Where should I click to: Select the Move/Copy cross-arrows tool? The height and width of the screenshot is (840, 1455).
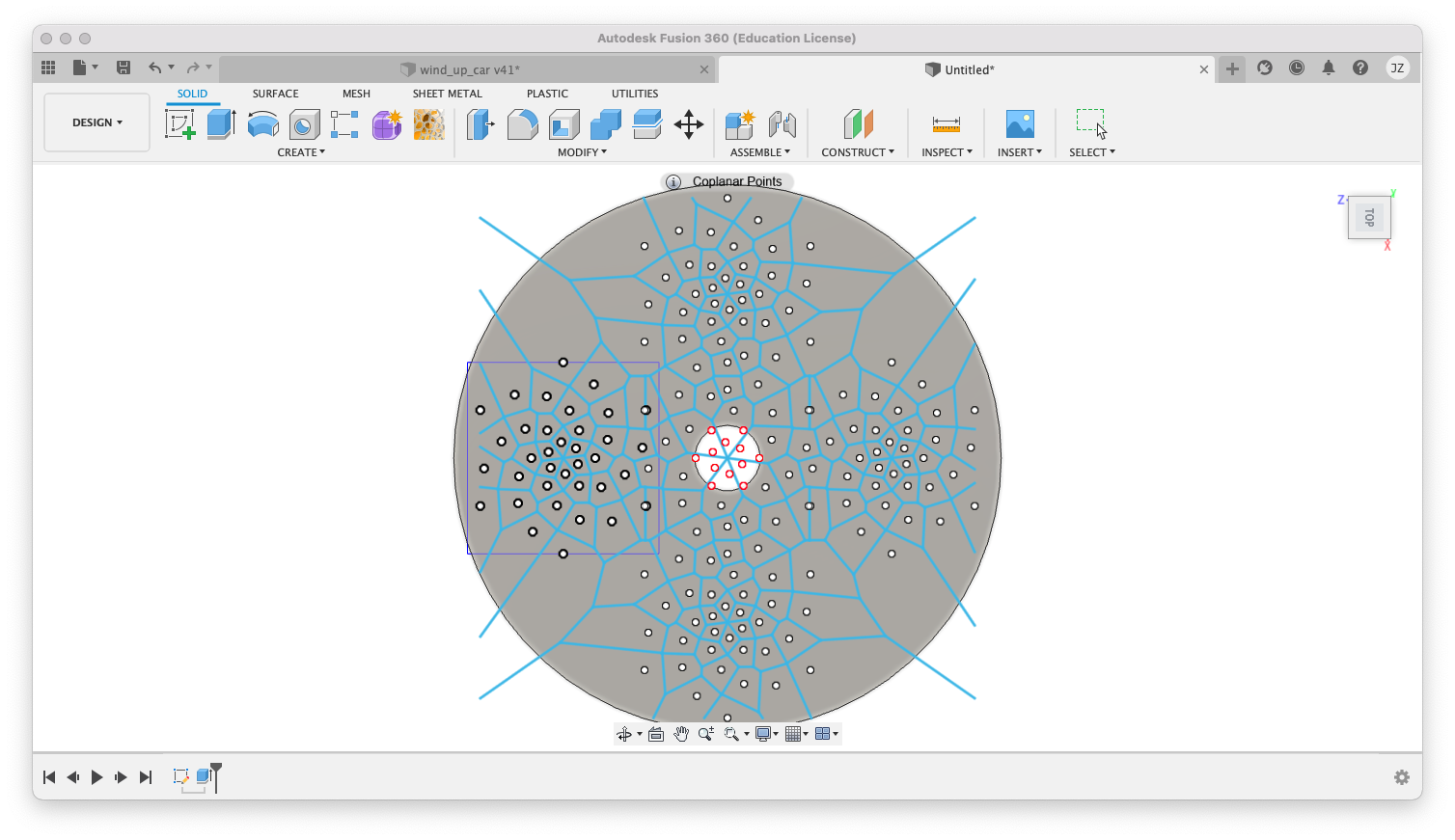(688, 124)
